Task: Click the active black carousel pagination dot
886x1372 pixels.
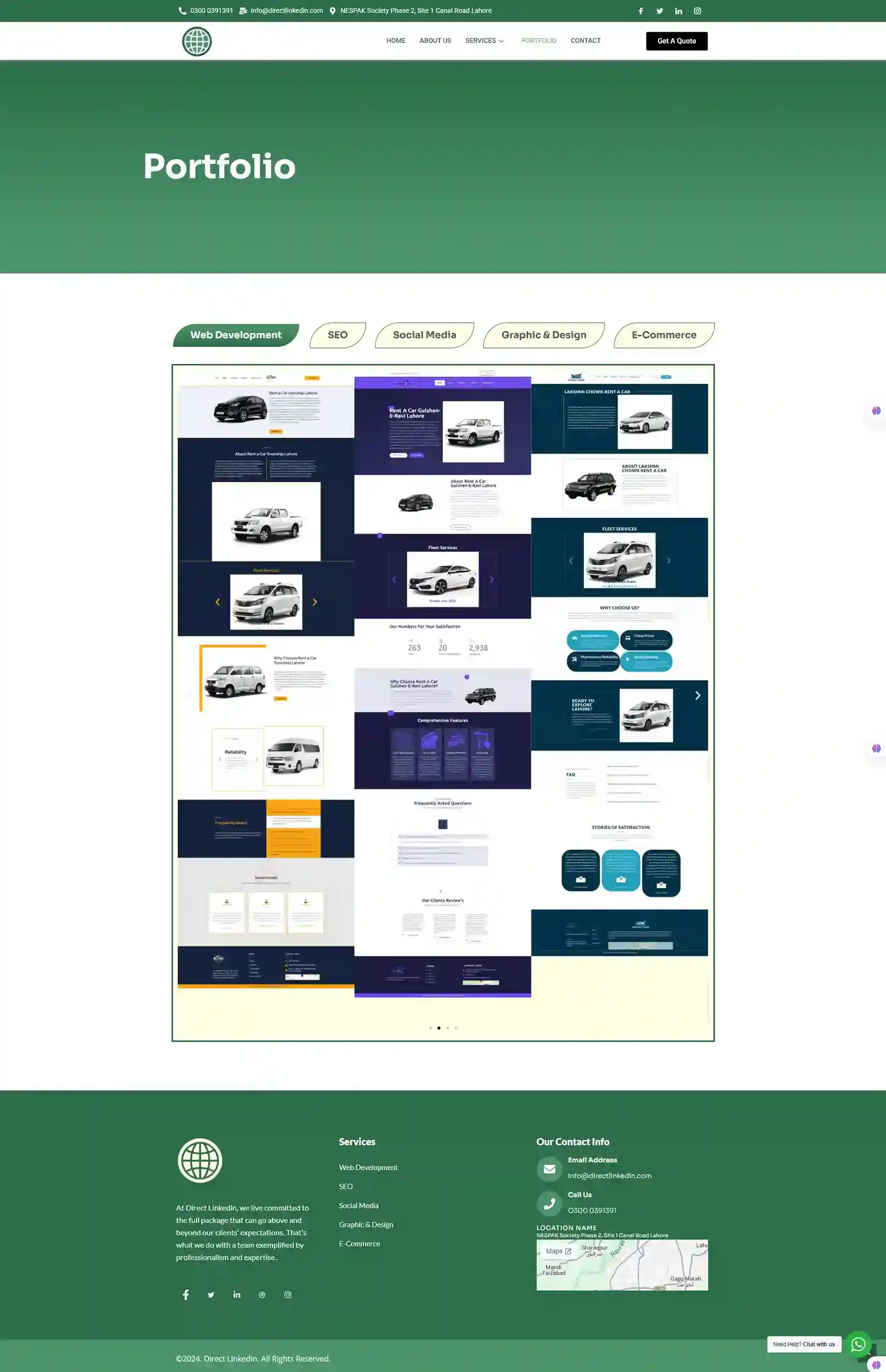Action: coord(439,1028)
